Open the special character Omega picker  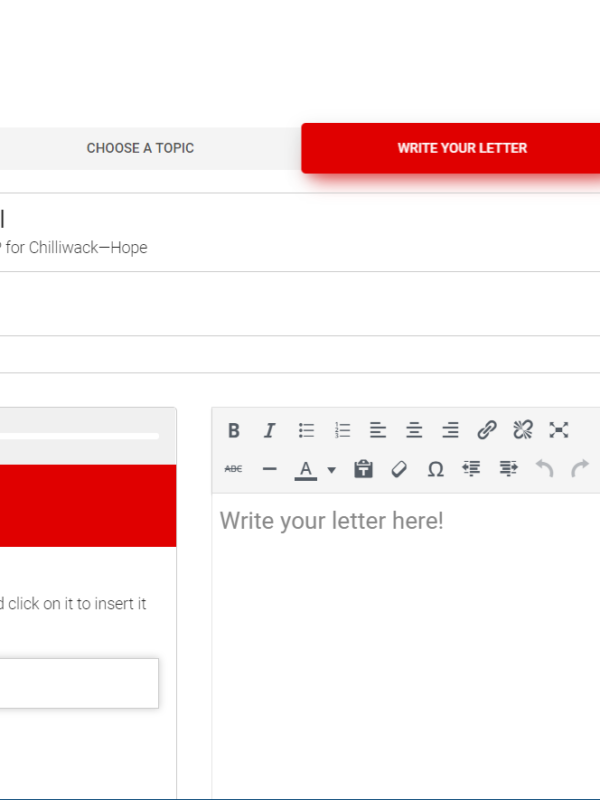(x=435, y=468)
